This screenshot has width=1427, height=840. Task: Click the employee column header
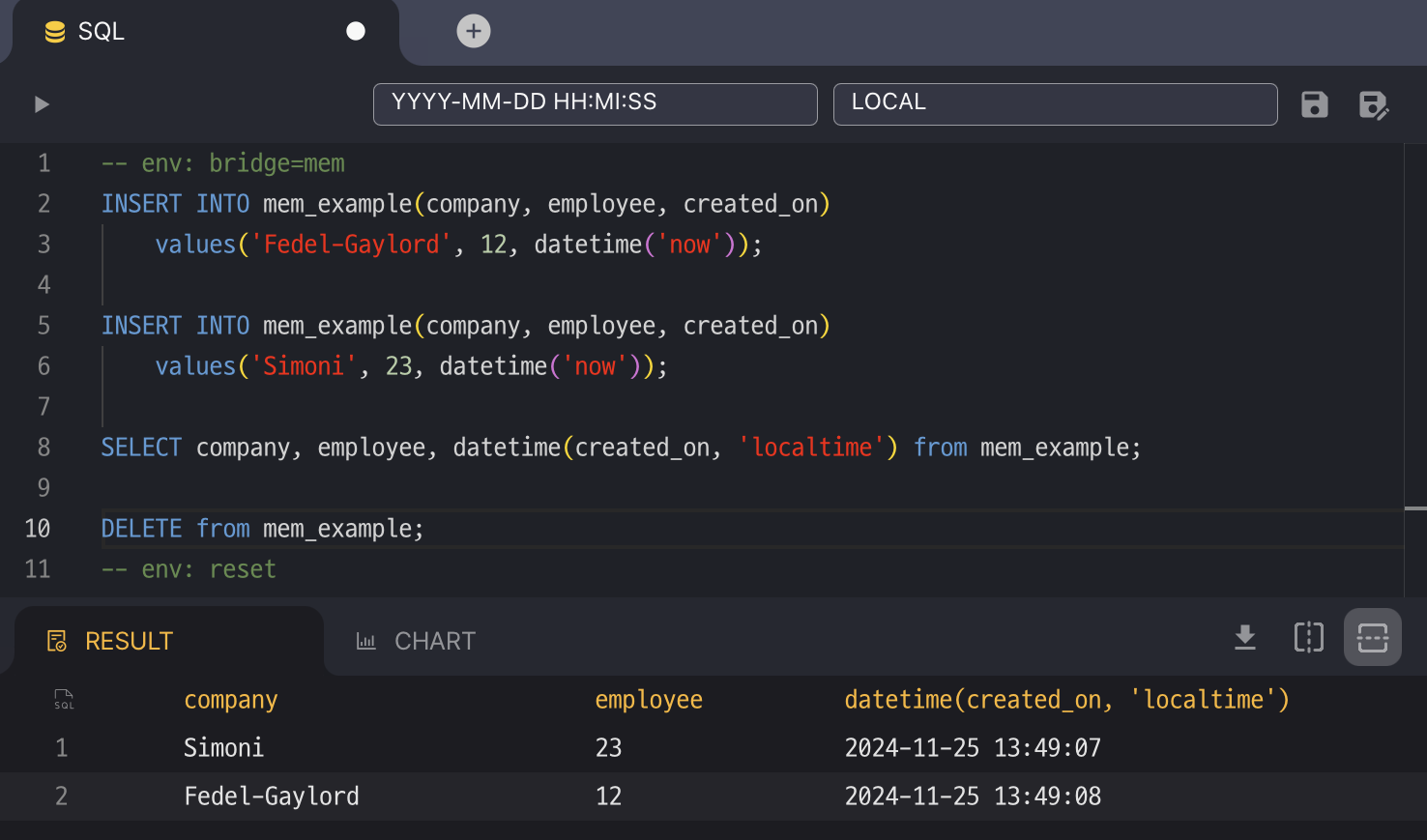click(649, 700)
